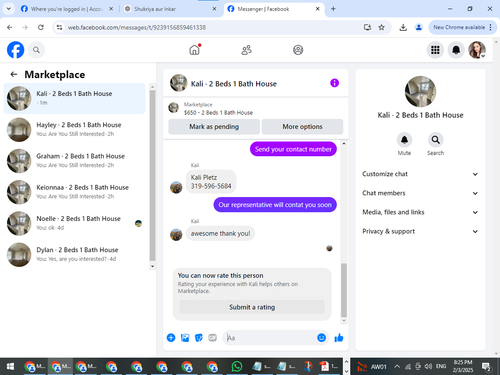Expand Media, files and links section
Image resolution: width=500 pixels, height=375 pixels.
420,212
